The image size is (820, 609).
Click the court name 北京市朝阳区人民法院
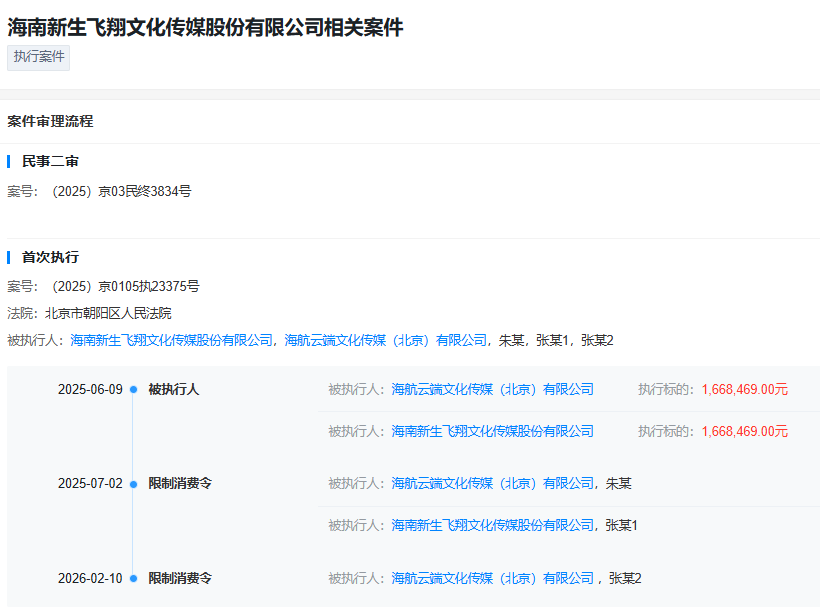point(108,313)
